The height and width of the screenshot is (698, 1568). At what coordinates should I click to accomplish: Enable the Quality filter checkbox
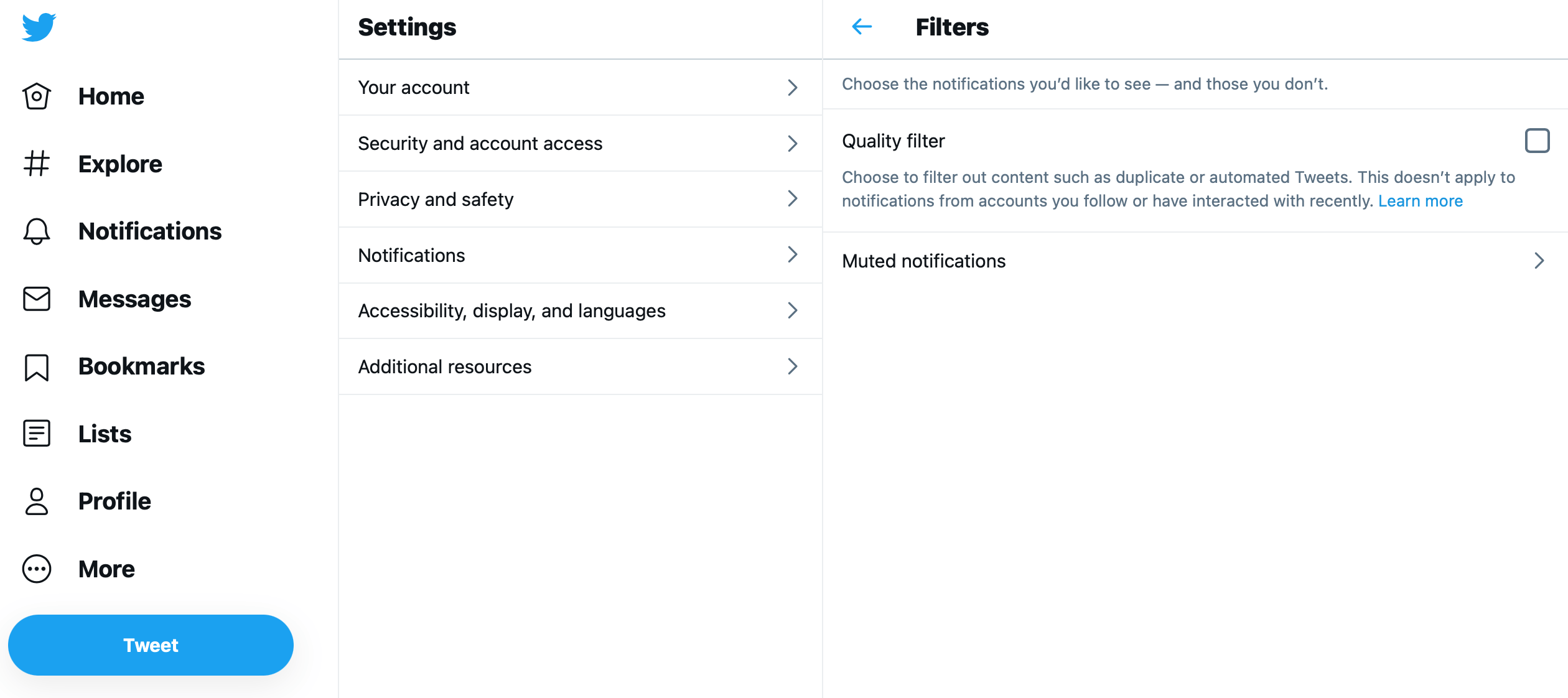[x=1537, y=141]
